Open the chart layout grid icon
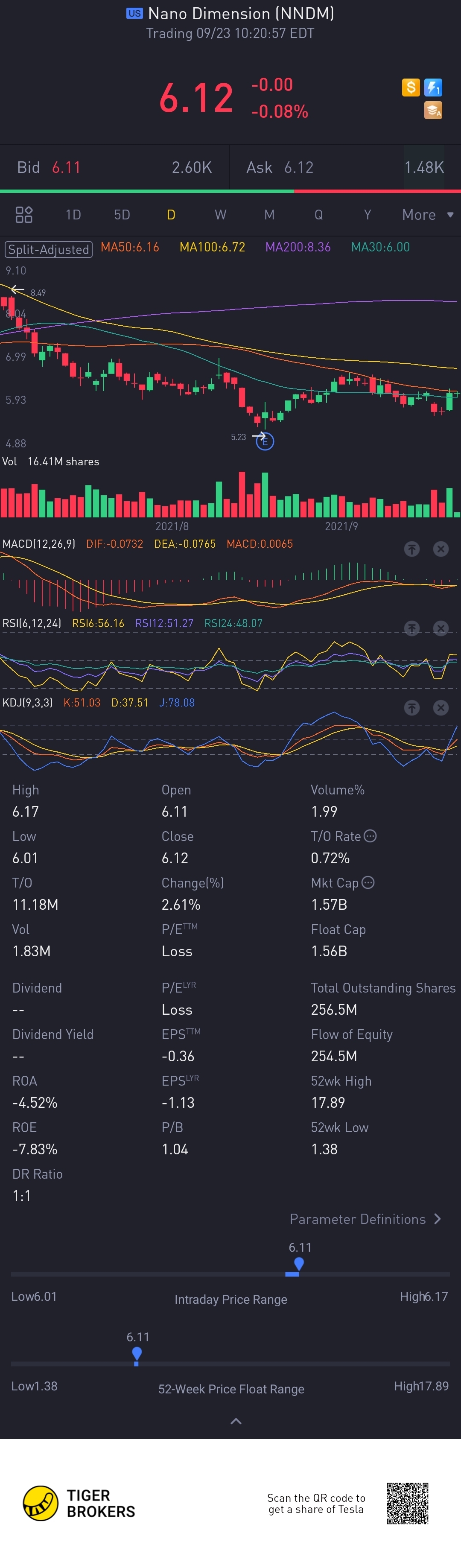461x1568 pixels. tap(24, 214)
